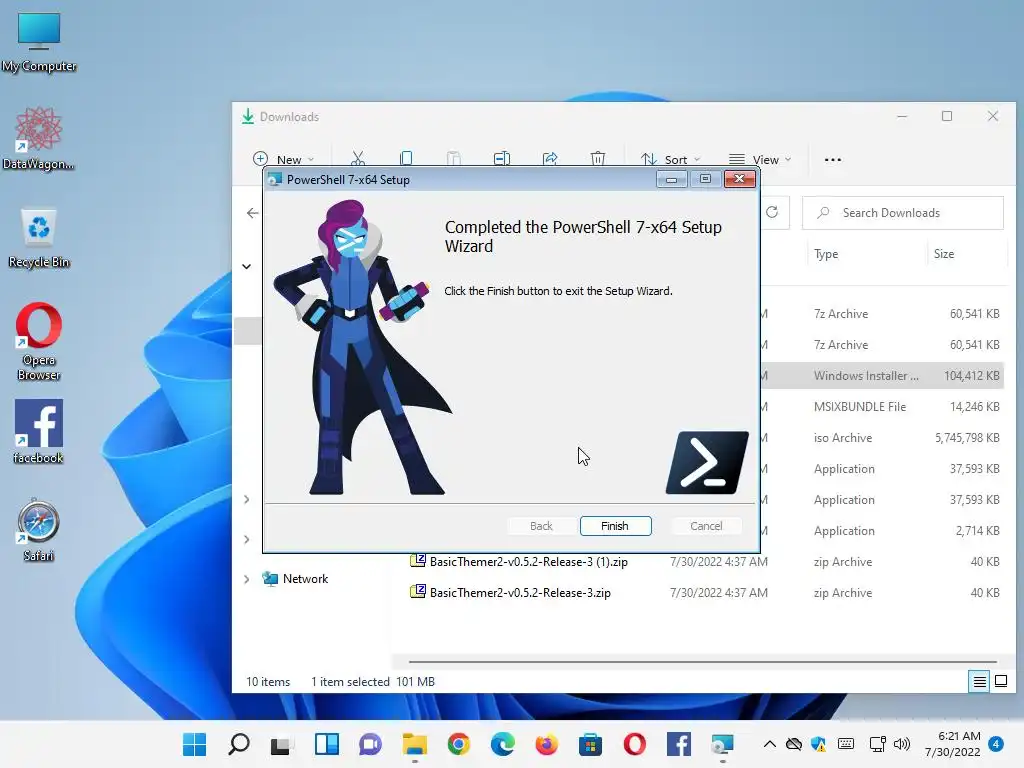Open File Explorer on taskbar
The image size is (1024, 768).
pyautogui.click(x=415, y=744)
